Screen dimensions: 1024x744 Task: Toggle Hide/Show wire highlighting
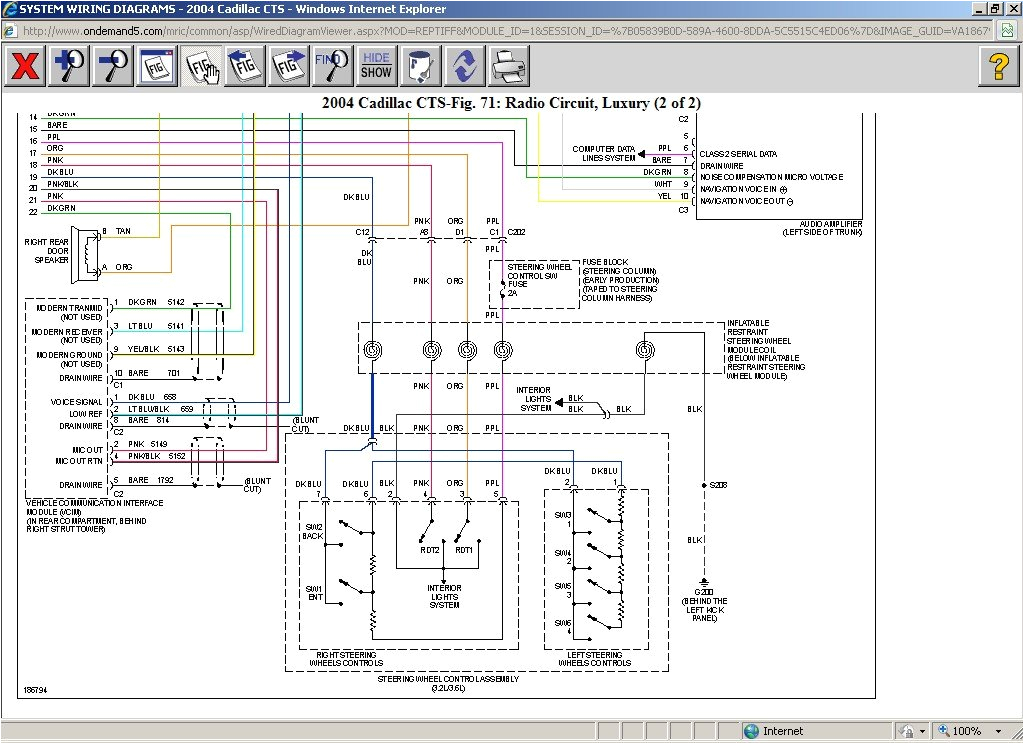(376, 67)
